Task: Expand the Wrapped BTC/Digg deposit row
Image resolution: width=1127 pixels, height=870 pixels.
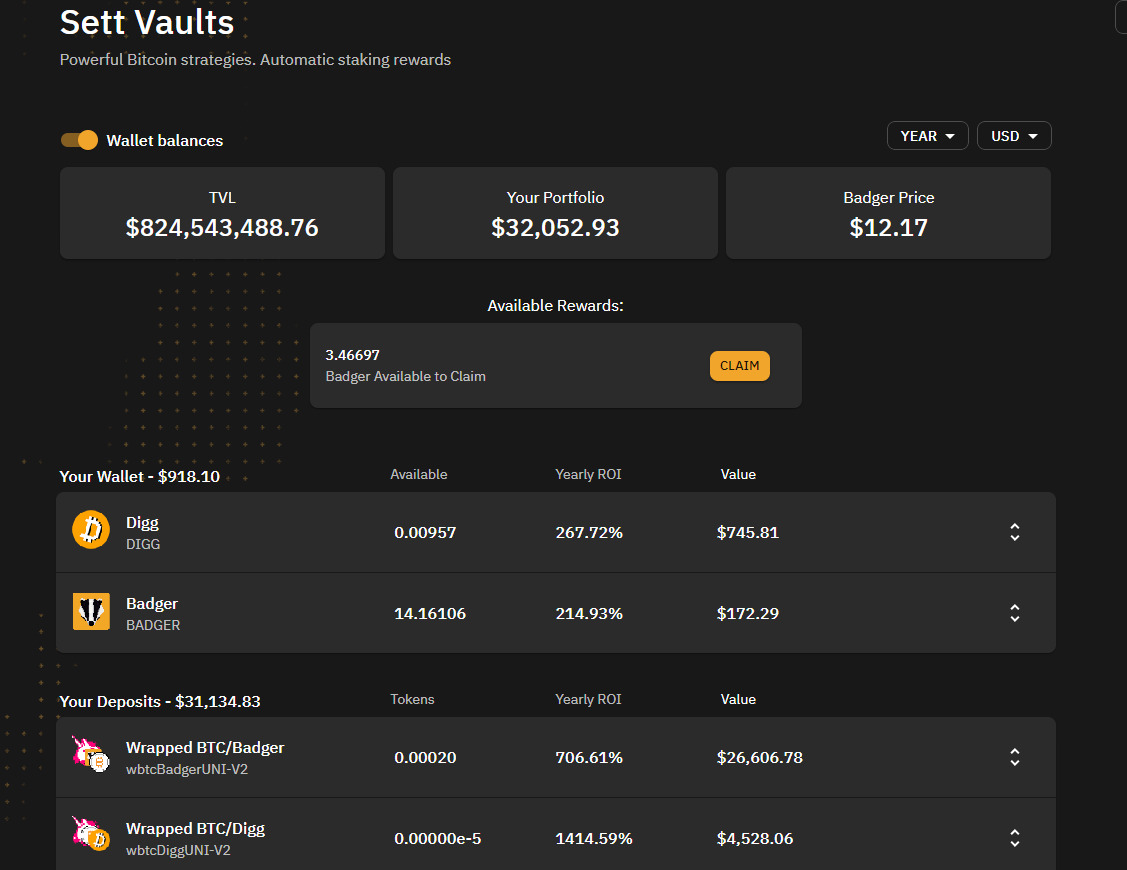Action: [1014, 838]
